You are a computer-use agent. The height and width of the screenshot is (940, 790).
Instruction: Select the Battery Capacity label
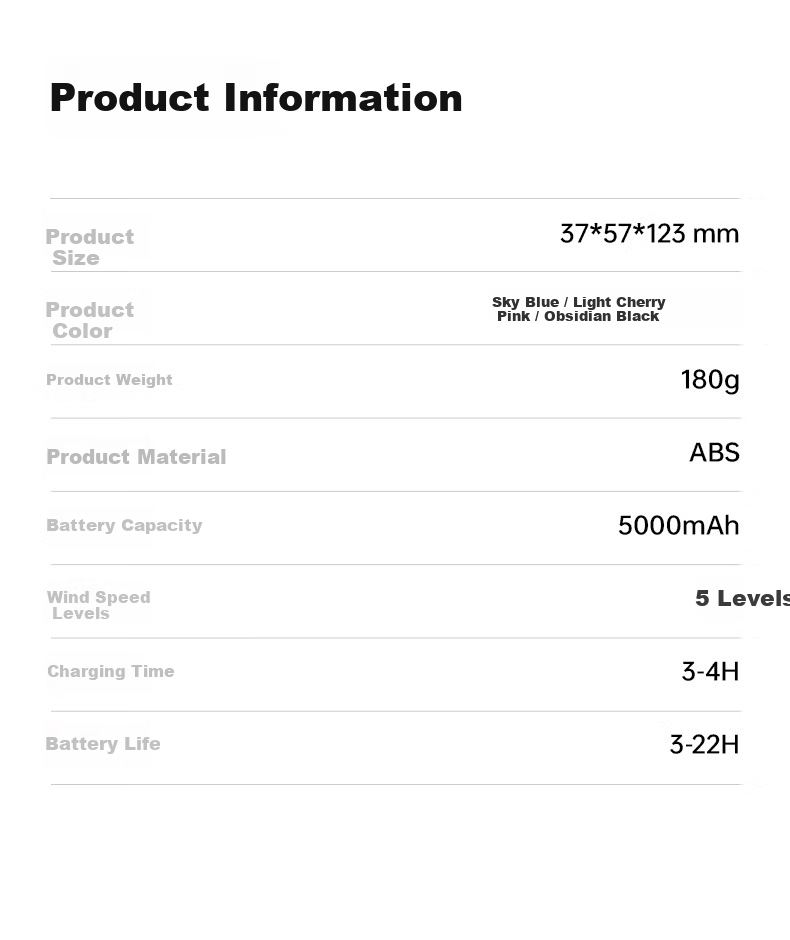coord(124,525)
